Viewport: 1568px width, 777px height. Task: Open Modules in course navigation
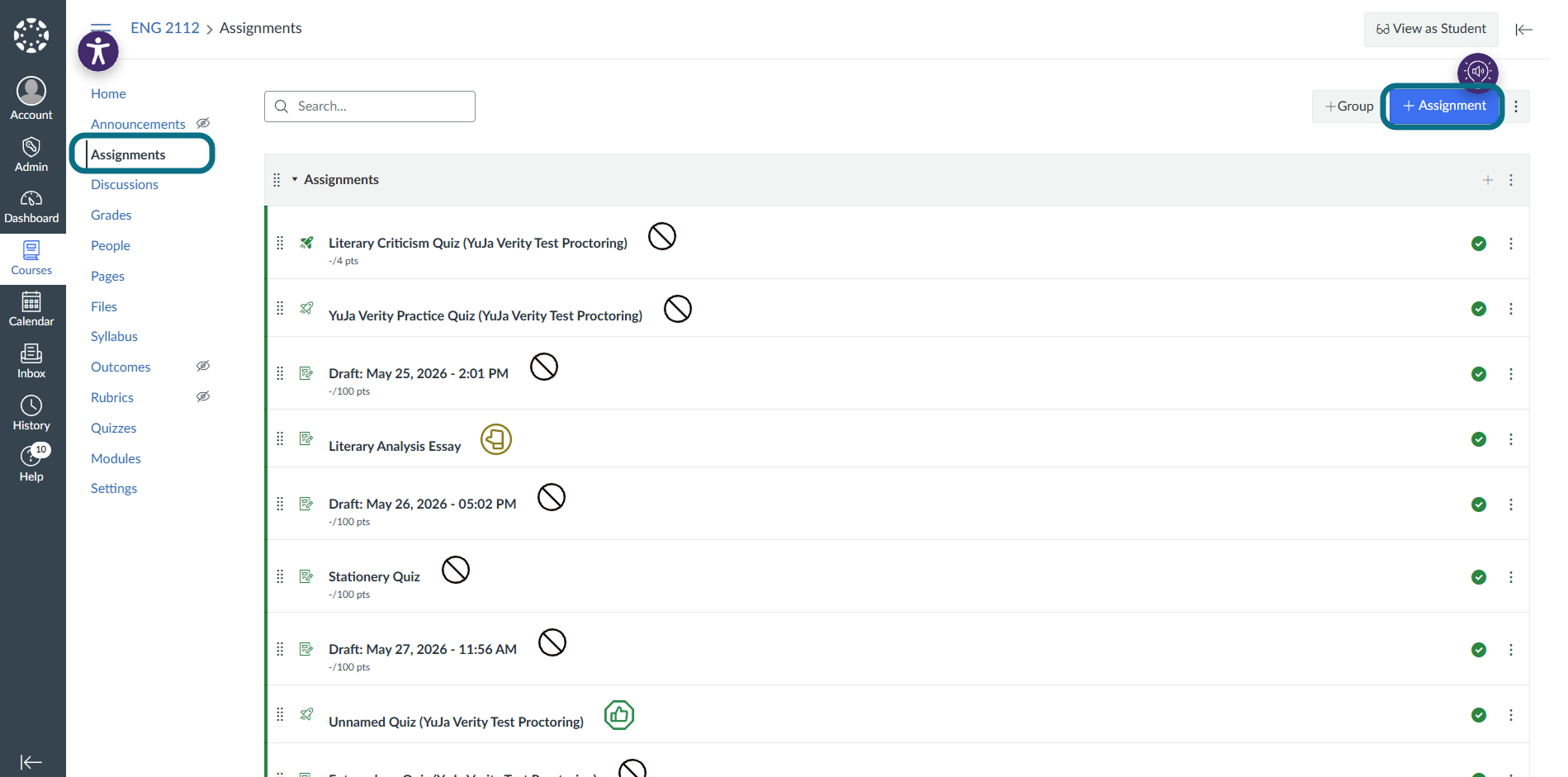click(116, 458)
